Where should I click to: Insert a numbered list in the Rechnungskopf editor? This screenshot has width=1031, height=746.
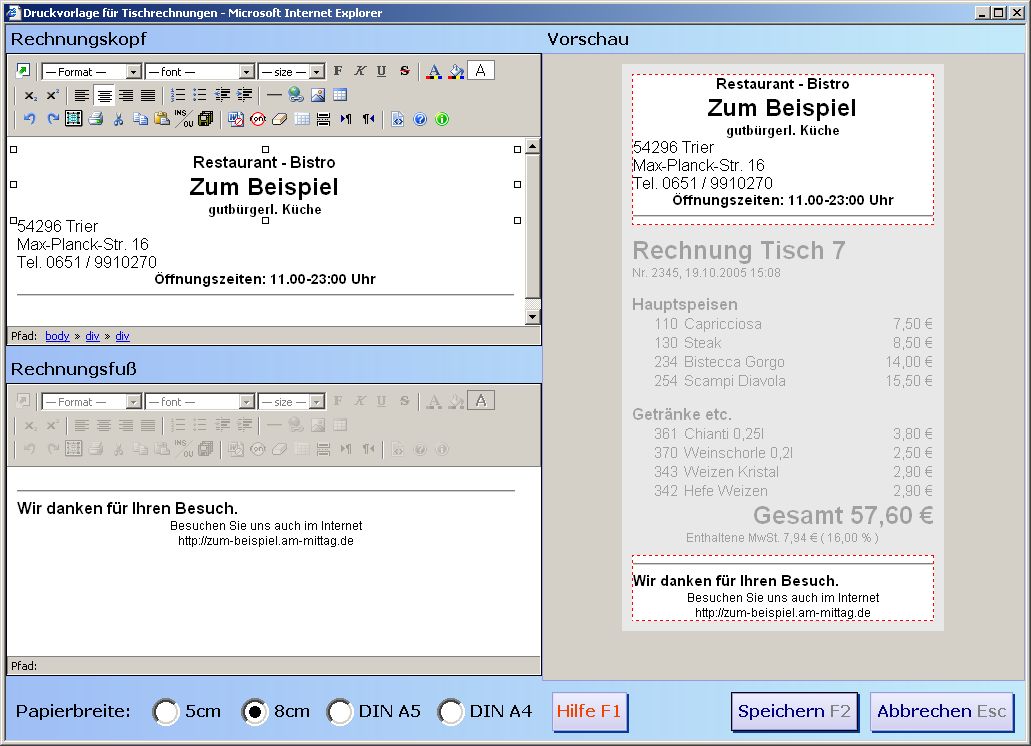click(x=178, y=95)
